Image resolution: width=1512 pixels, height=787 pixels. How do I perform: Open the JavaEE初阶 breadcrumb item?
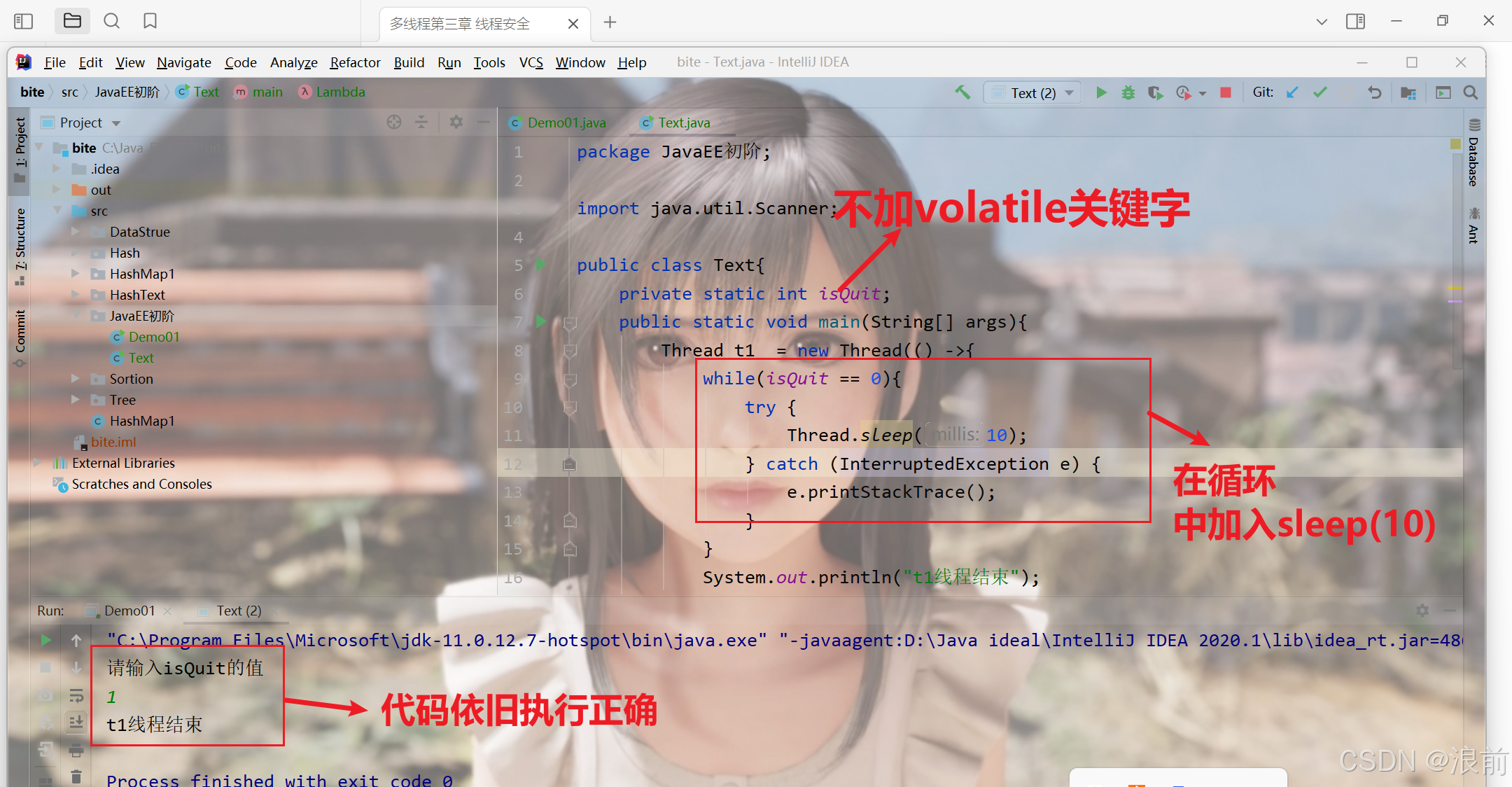click(128, 92)
